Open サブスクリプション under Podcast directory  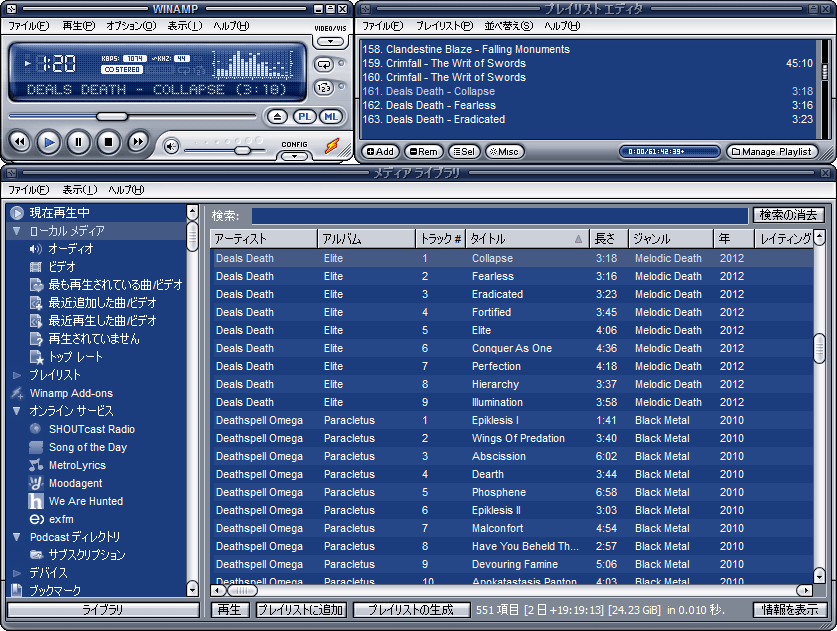tap(86, 555)
